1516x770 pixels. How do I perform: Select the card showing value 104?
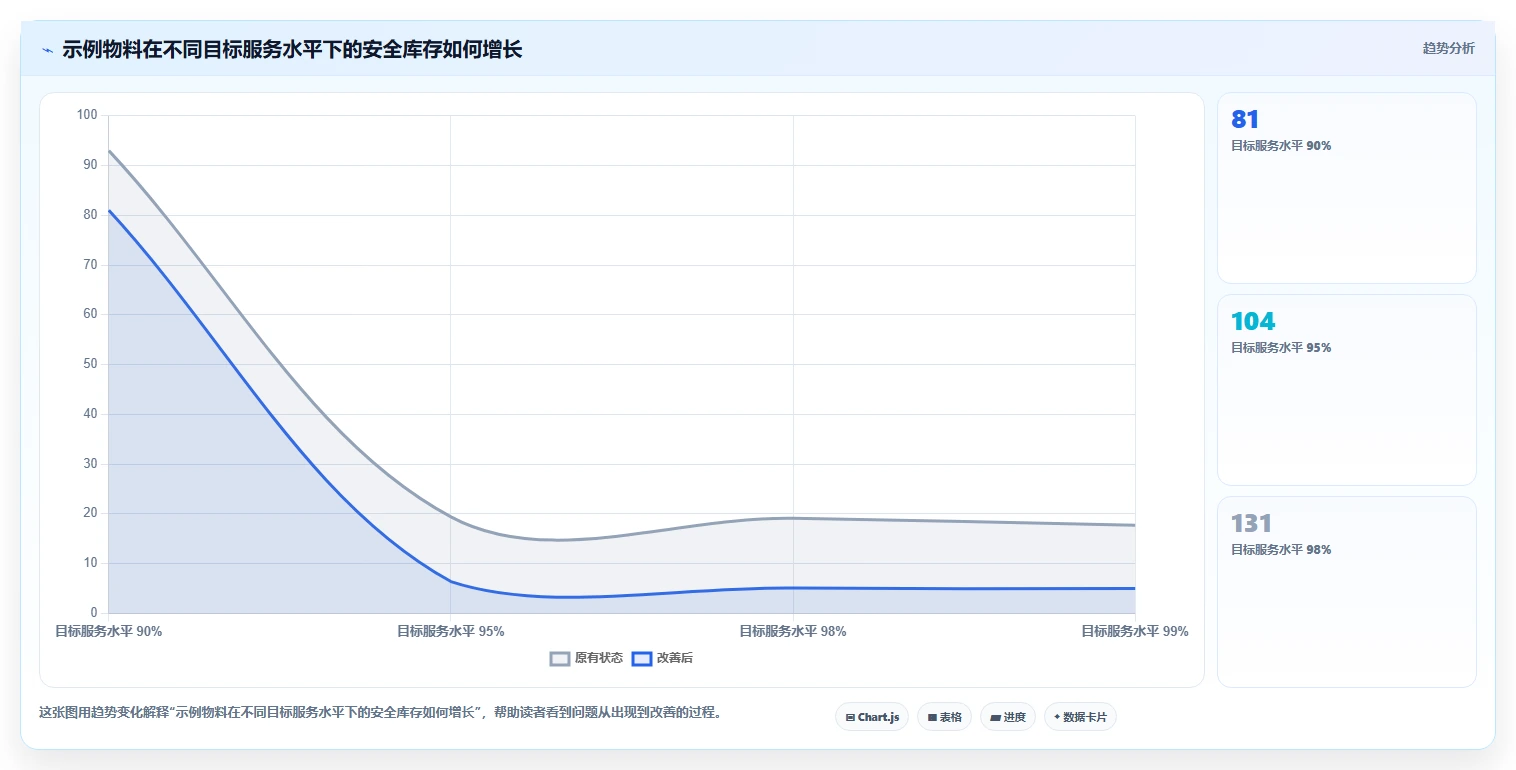(1346, 390)
